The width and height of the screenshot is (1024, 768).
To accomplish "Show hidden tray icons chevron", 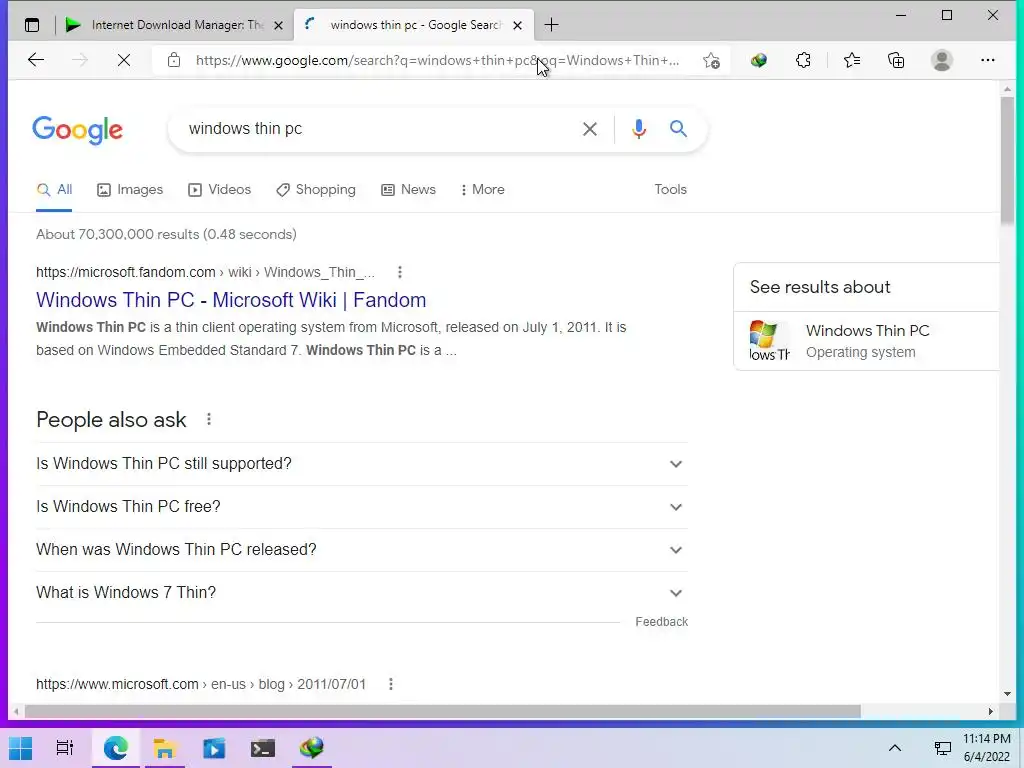I will point(895,748).
